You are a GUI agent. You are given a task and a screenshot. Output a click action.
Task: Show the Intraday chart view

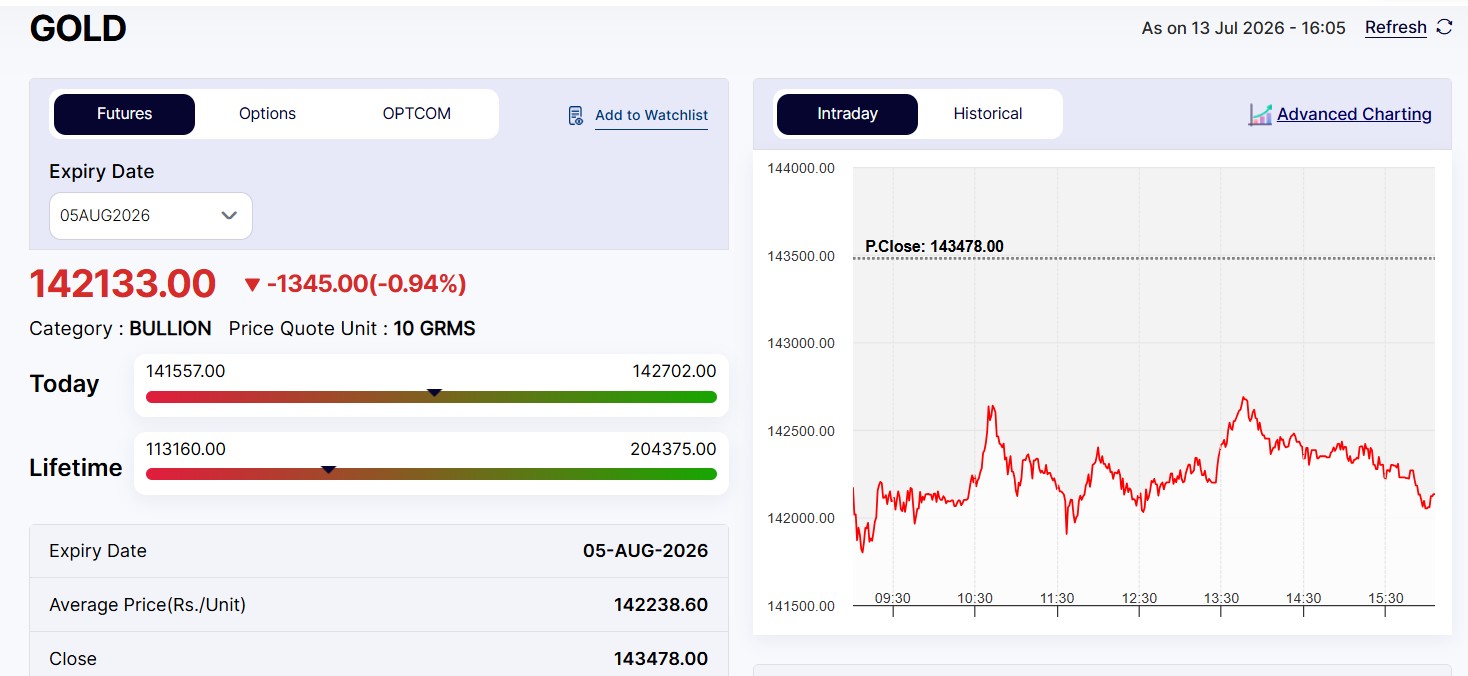[x=847, y=114]
